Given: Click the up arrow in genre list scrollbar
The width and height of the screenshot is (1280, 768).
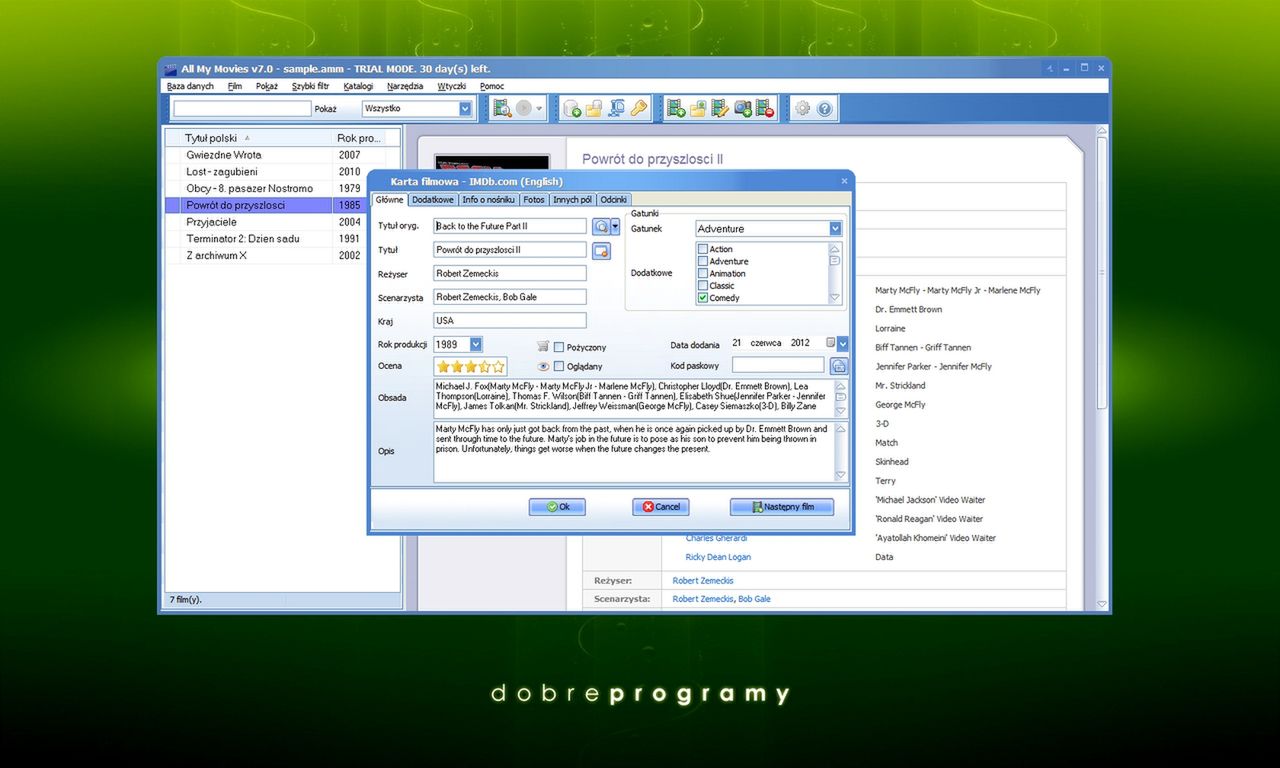Looking at the screenshot, I should pyautogui.click(x=835, y=248).
